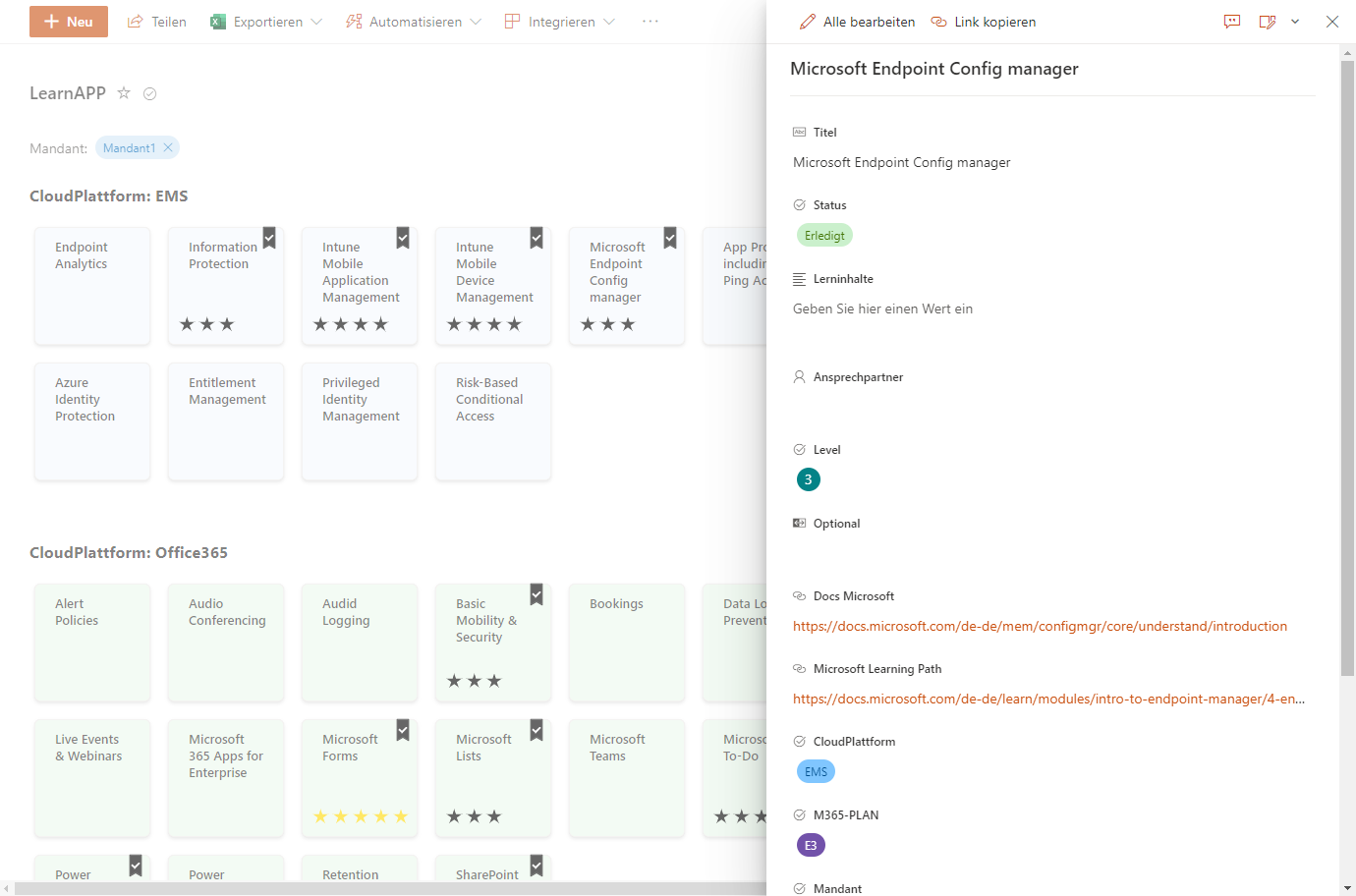Click CloudPlattform: EMS group header
Viewport: 1356px width, 896px height.
click(108, 196)
